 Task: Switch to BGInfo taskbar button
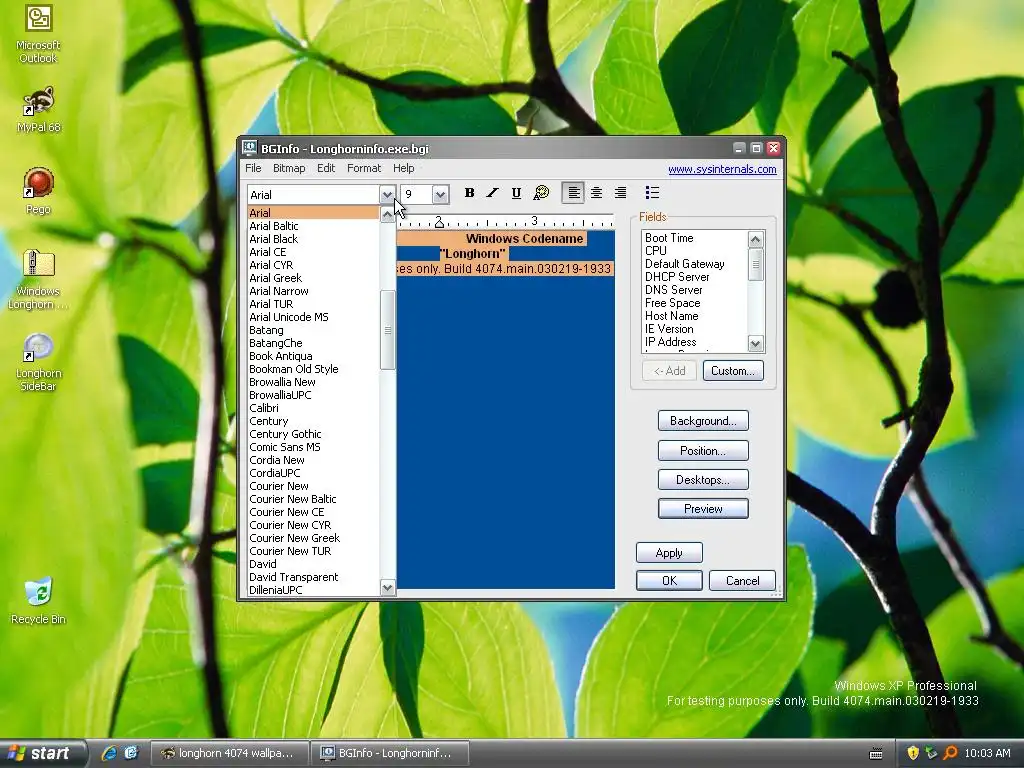[x=389, y=753]
